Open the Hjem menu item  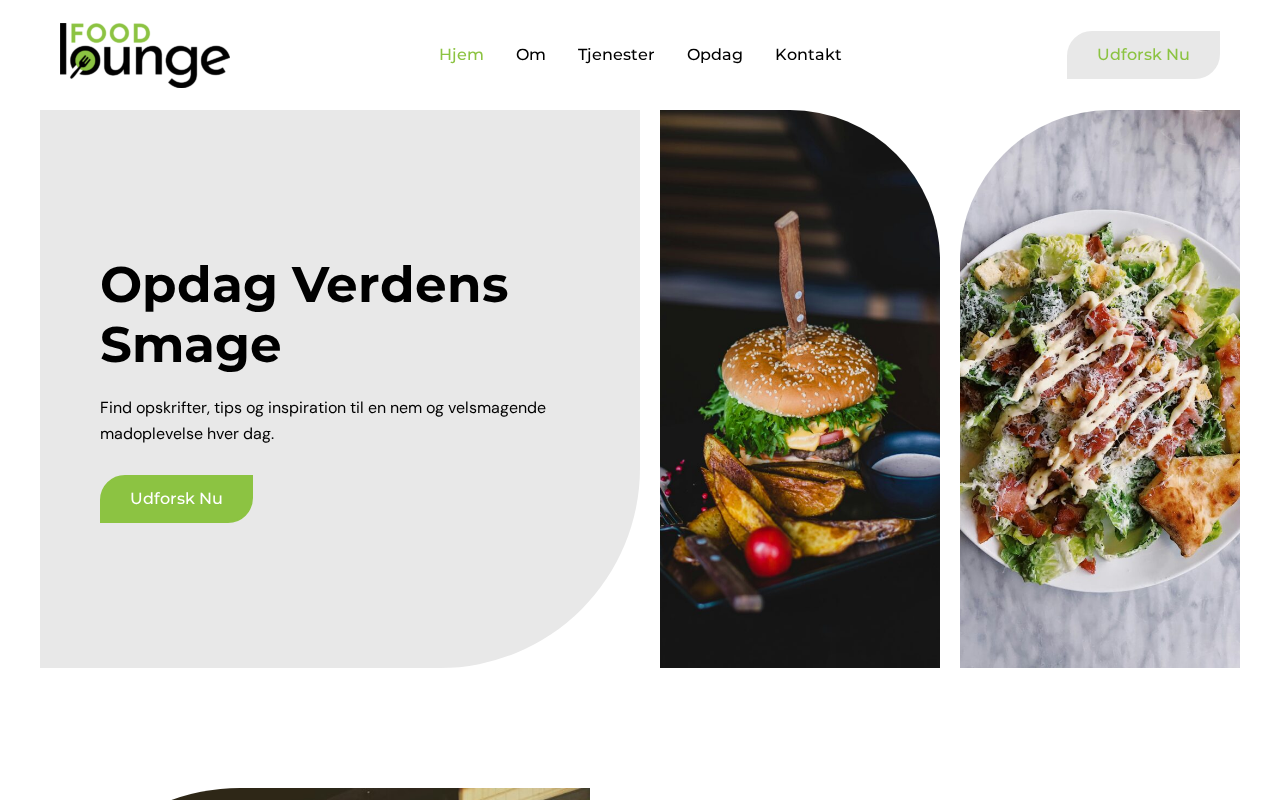click(461, 55)
